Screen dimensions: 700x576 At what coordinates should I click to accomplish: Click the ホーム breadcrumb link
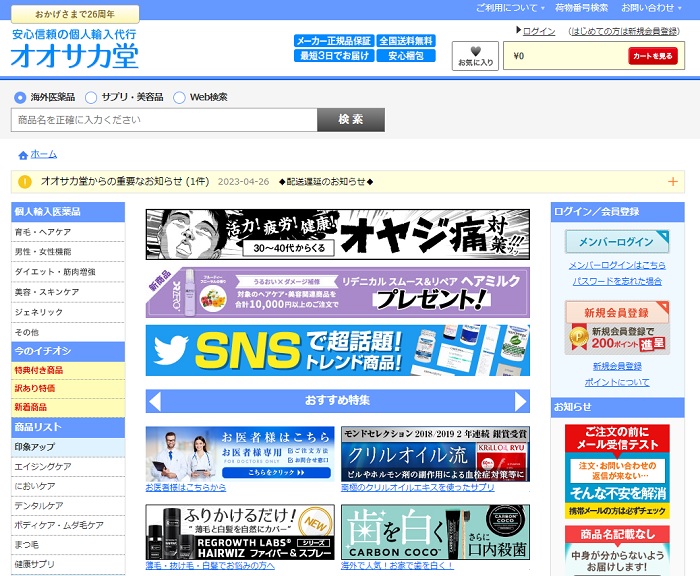coord(44,154)
